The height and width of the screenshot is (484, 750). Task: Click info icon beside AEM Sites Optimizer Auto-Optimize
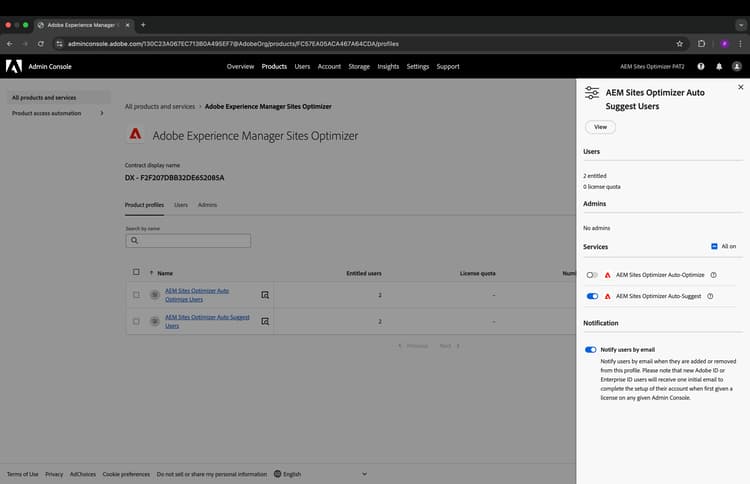(x=713, y=275)
